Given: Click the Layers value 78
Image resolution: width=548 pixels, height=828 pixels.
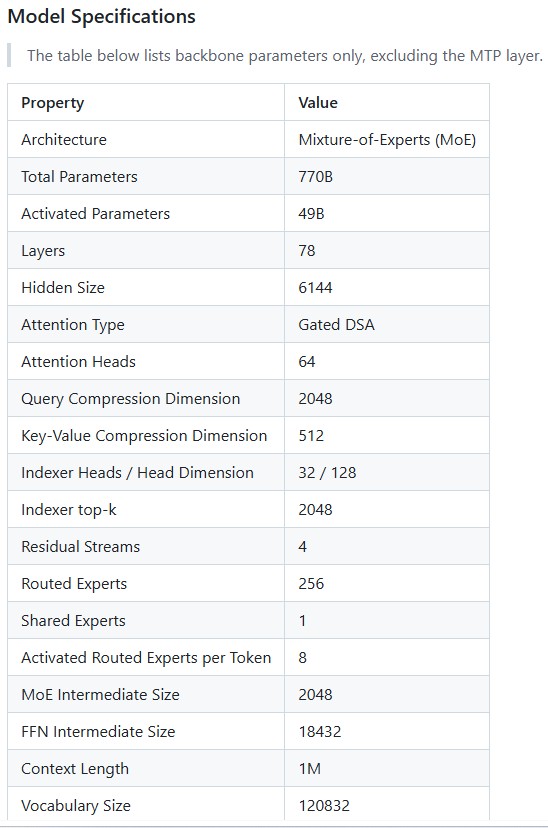Looking at the screenshot, I should tap(307, 250).
